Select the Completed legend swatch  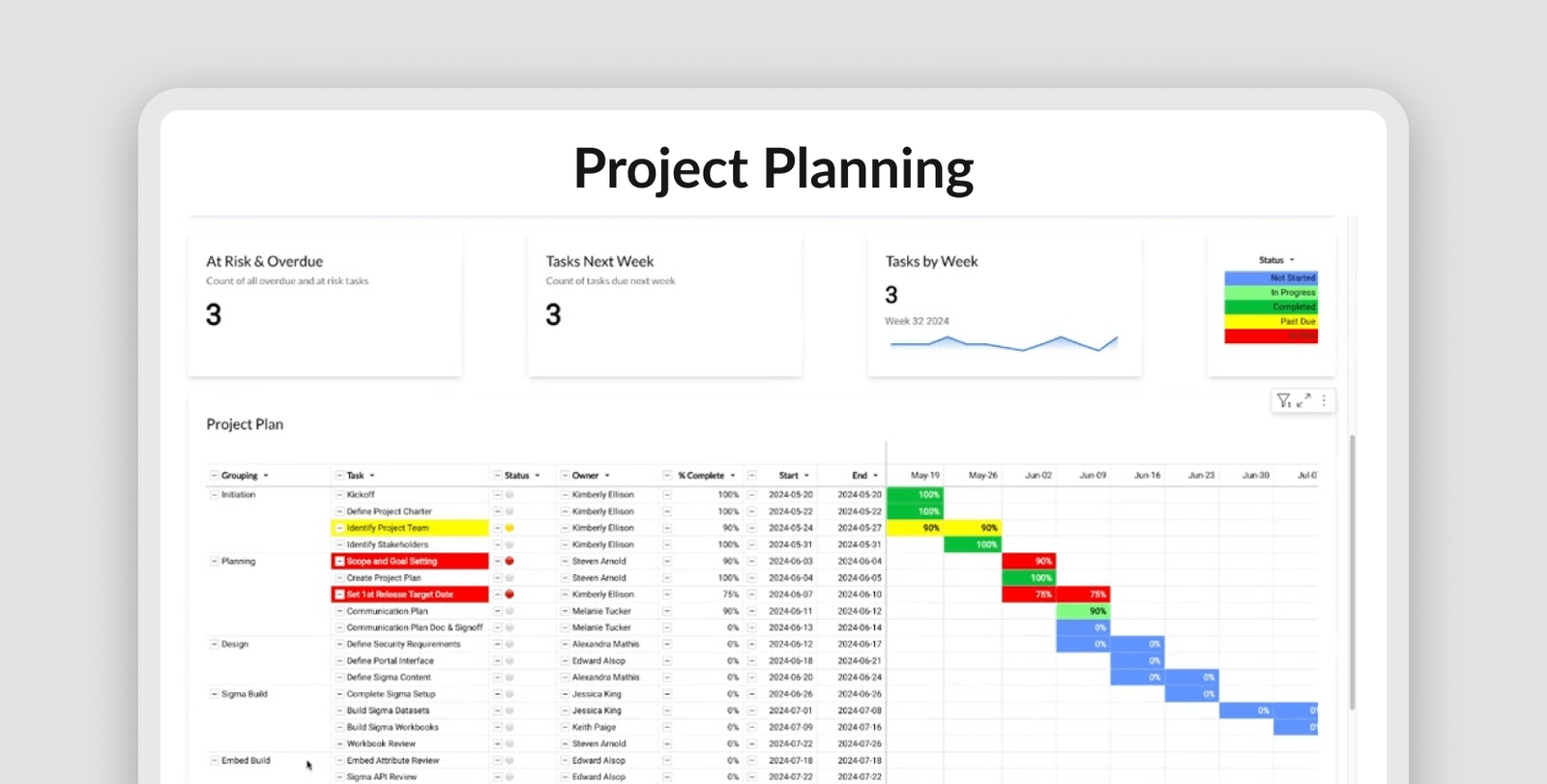pos(1270,306)
